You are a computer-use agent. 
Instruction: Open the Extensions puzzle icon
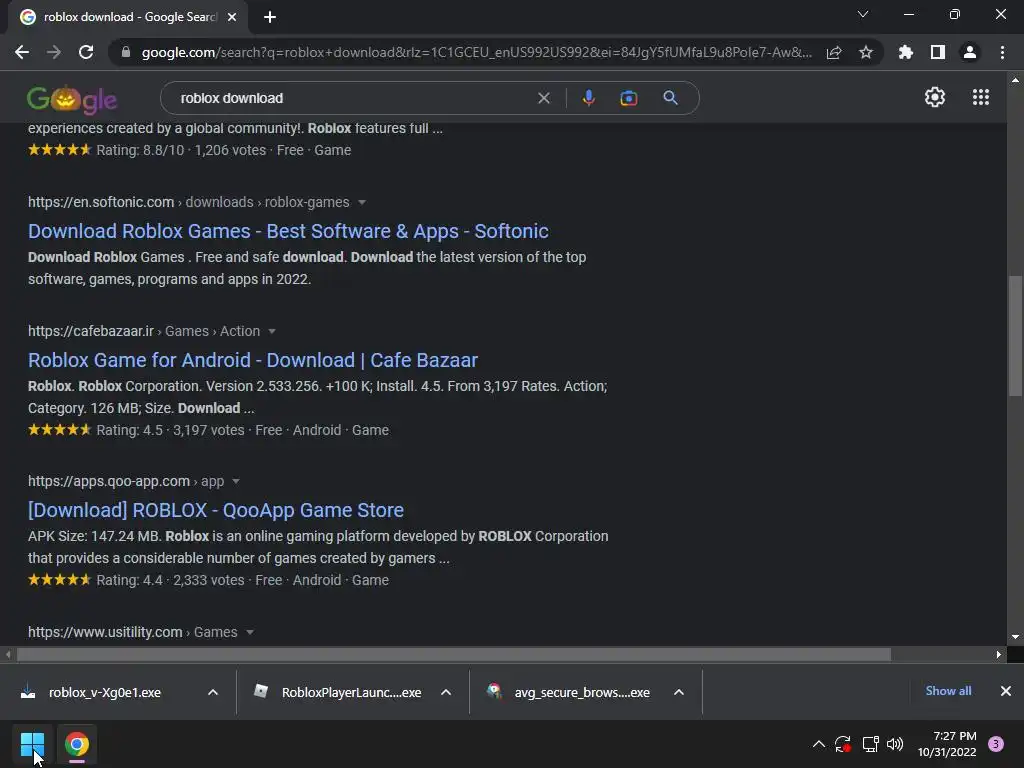(906, 52)
